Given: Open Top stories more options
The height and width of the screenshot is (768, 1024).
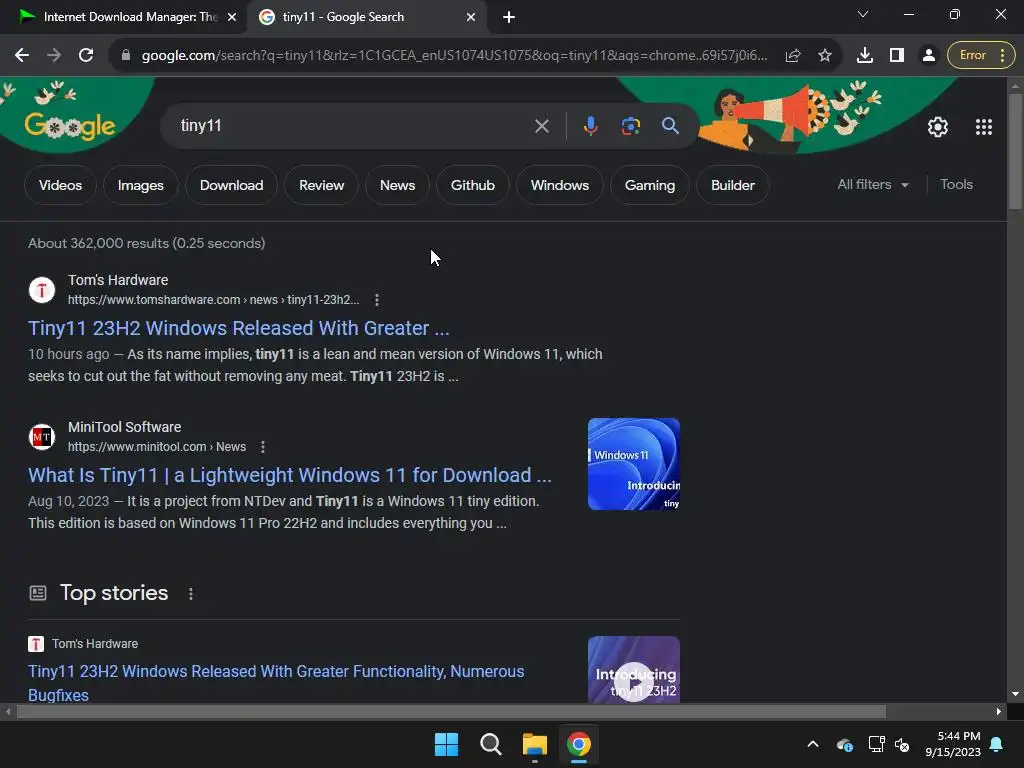Looking at the screenshot, I should coord(191,594).
